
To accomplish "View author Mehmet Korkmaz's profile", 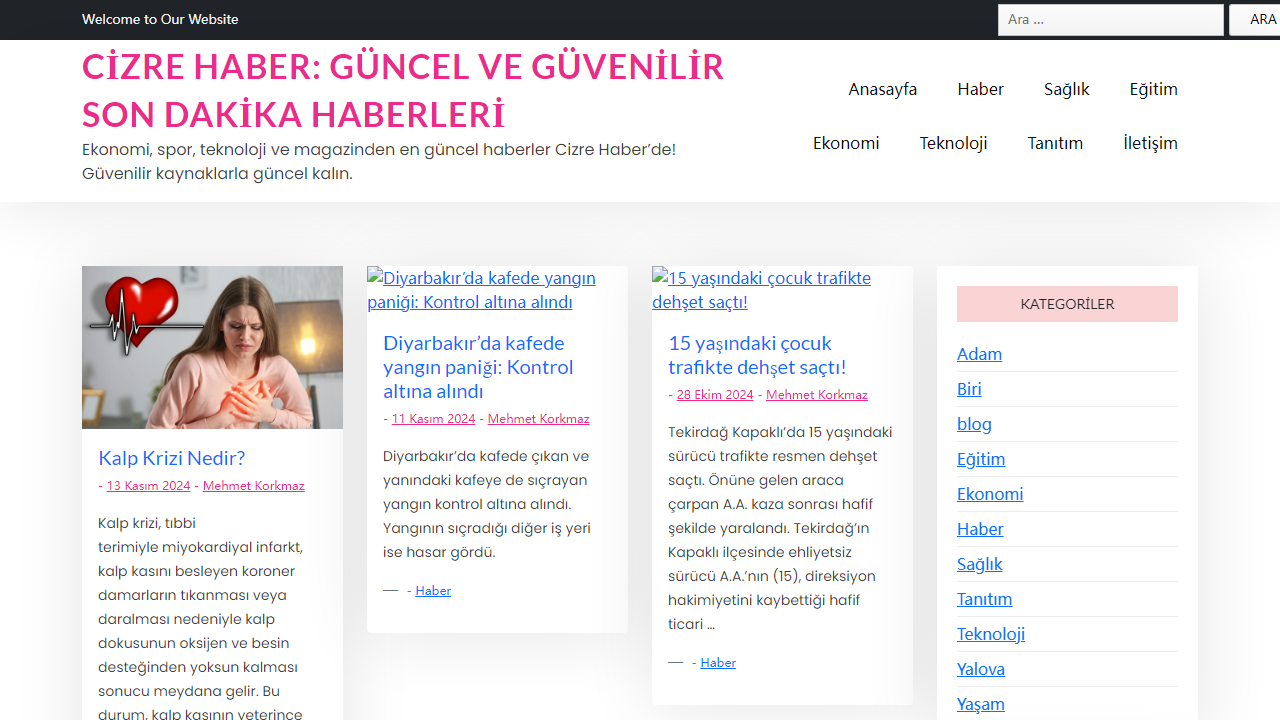I will tap(253, 485).
